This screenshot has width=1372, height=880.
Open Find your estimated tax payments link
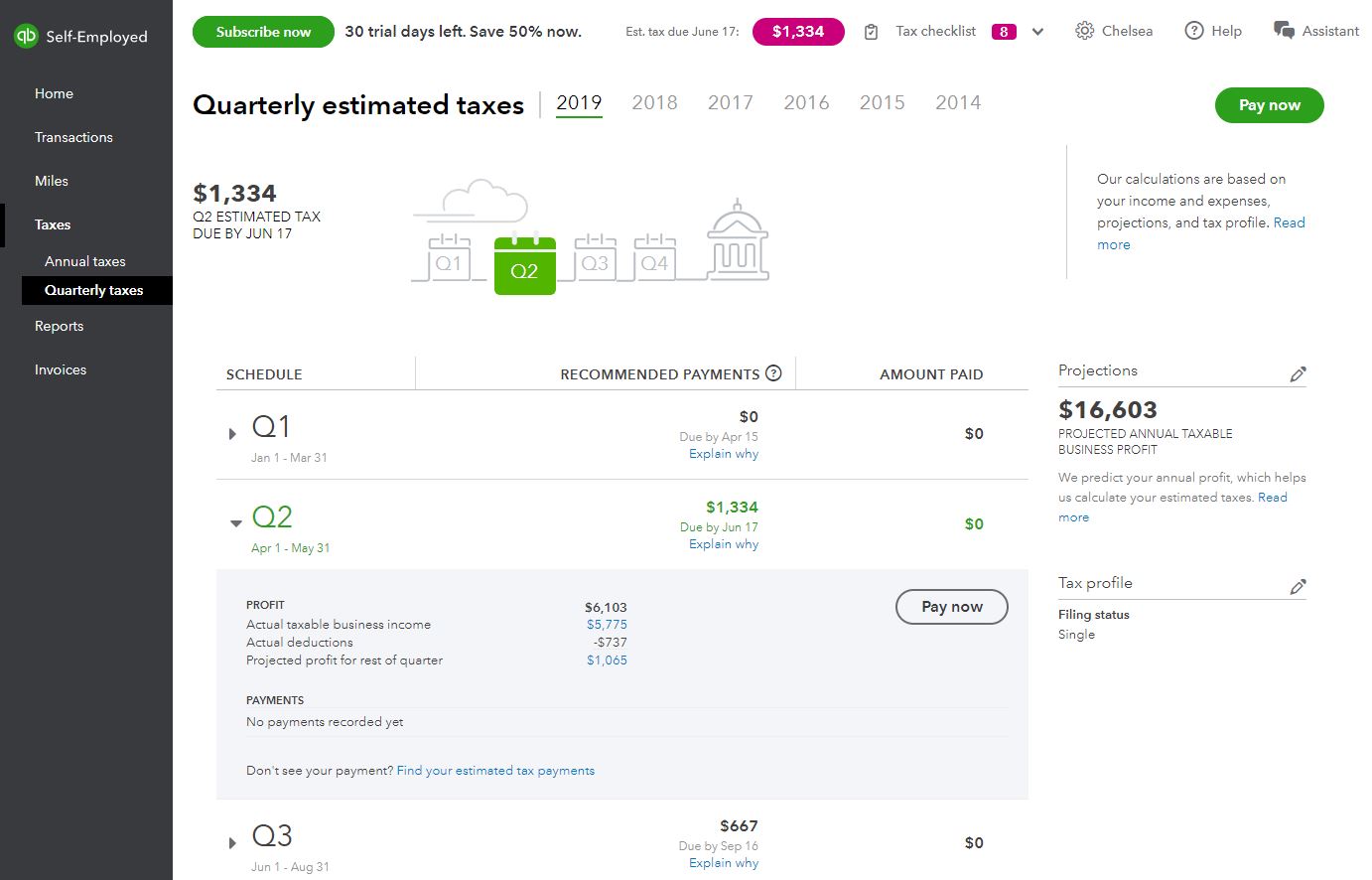tap(494, 770)
